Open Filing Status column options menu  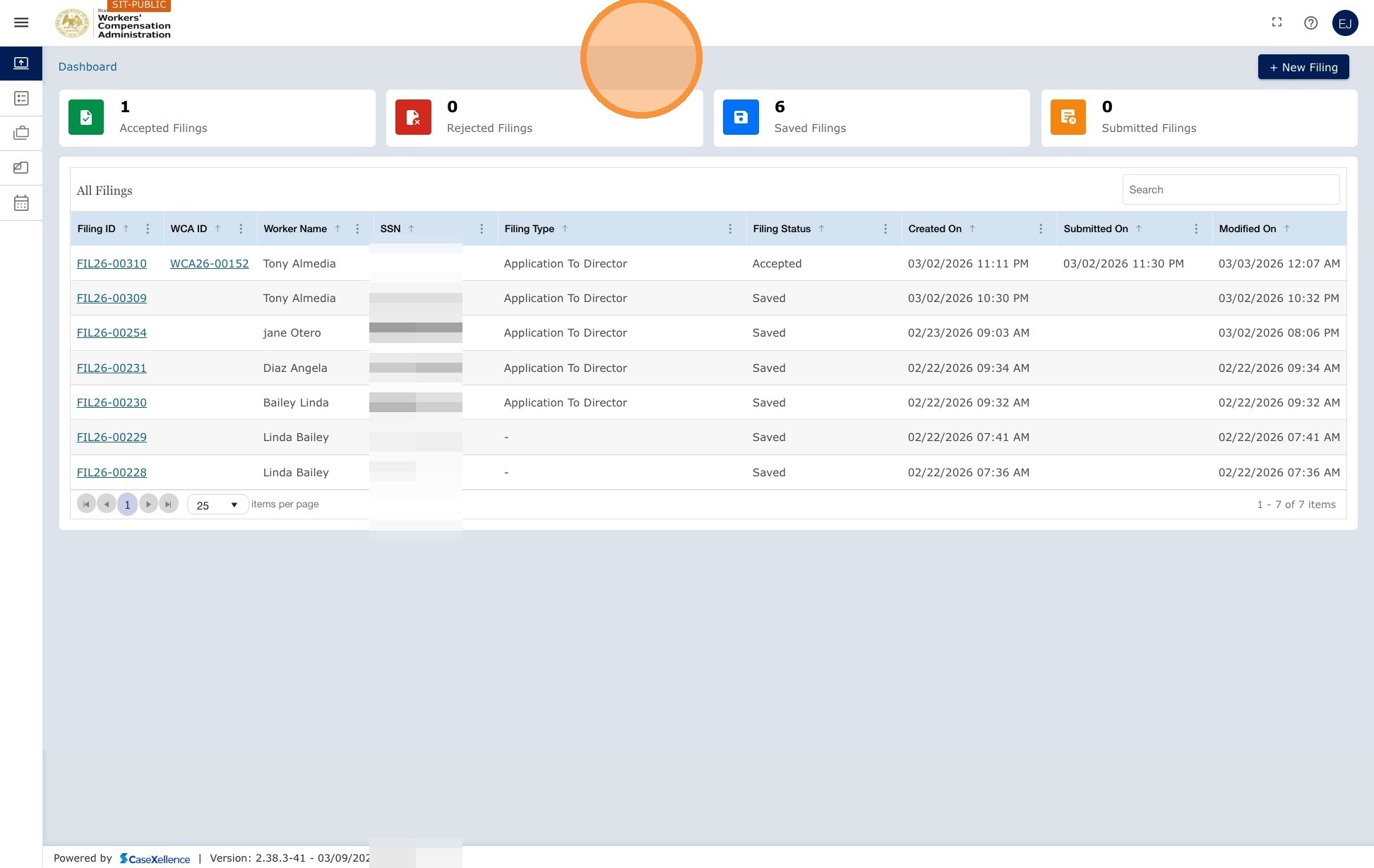tap(885, 229)
